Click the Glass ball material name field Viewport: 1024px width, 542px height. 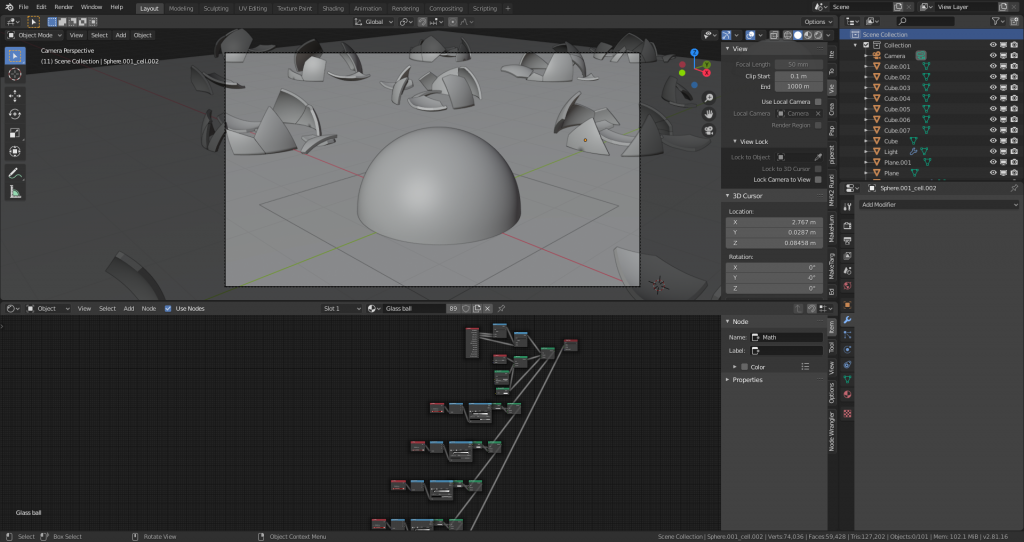pos(414,308)
